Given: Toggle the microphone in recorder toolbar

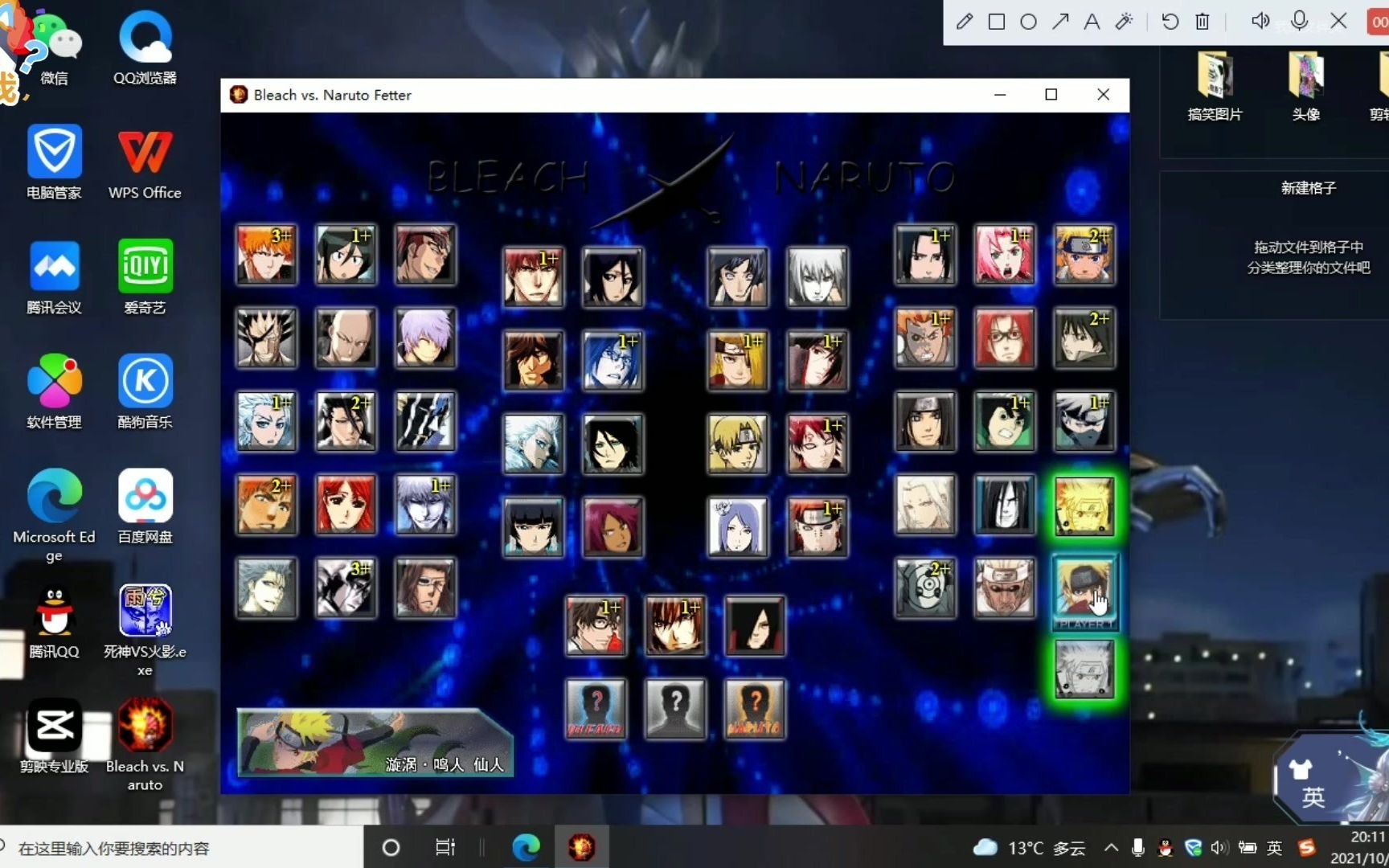Looking at the screenshot, I should (x=1299, y=22).
